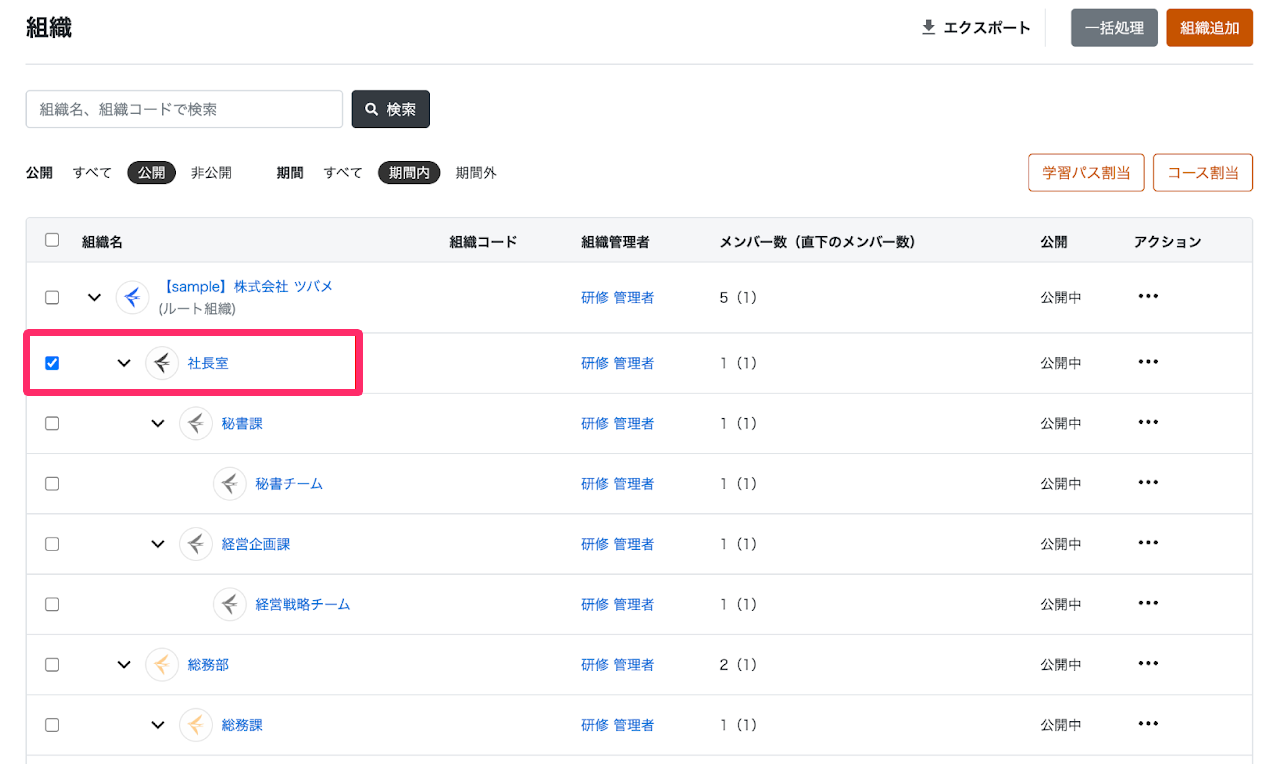Select the 公開 filter pill
The height and width of the screenshot is (764, 1287).
tap(151, 173)
